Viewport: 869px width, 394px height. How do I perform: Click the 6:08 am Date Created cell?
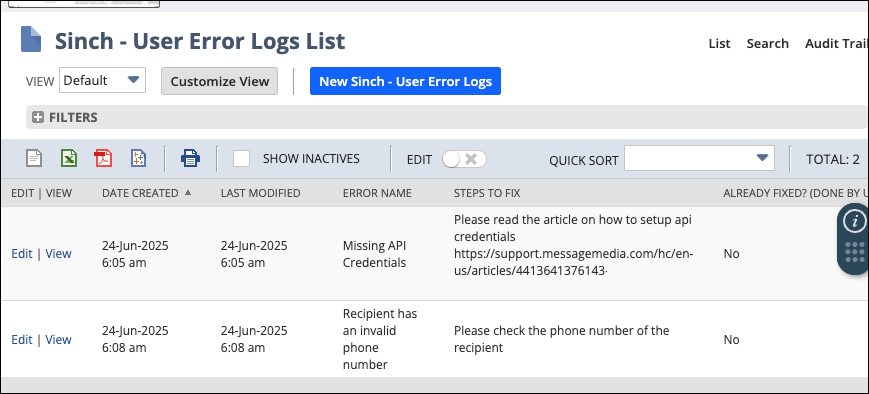pyautogui.click(x=135, y=339)
